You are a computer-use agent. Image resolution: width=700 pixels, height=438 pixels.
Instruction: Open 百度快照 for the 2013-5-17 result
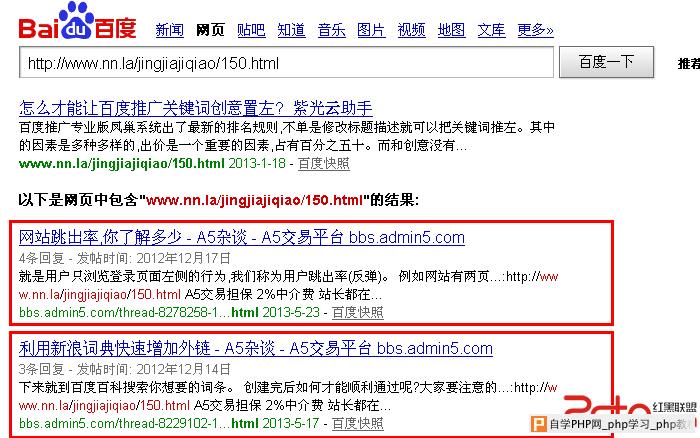358,423
